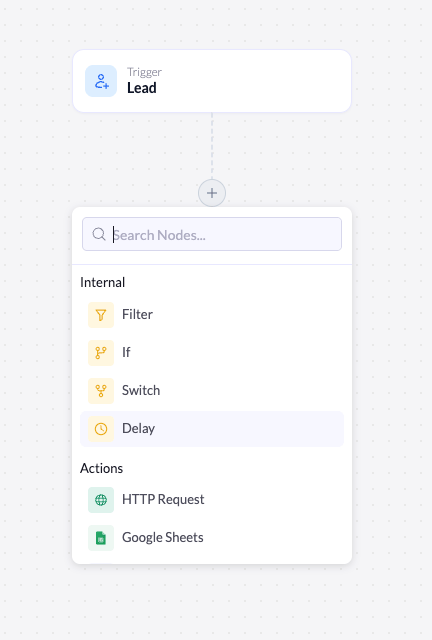
Task: Click the magnifier icon in search box
Action: pos(99,234)
